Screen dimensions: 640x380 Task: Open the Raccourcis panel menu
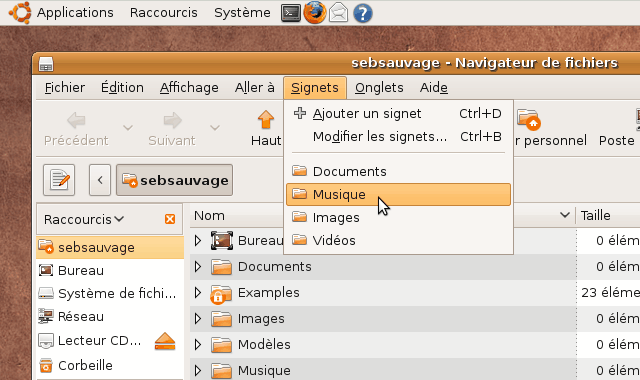tap(164, 13)
